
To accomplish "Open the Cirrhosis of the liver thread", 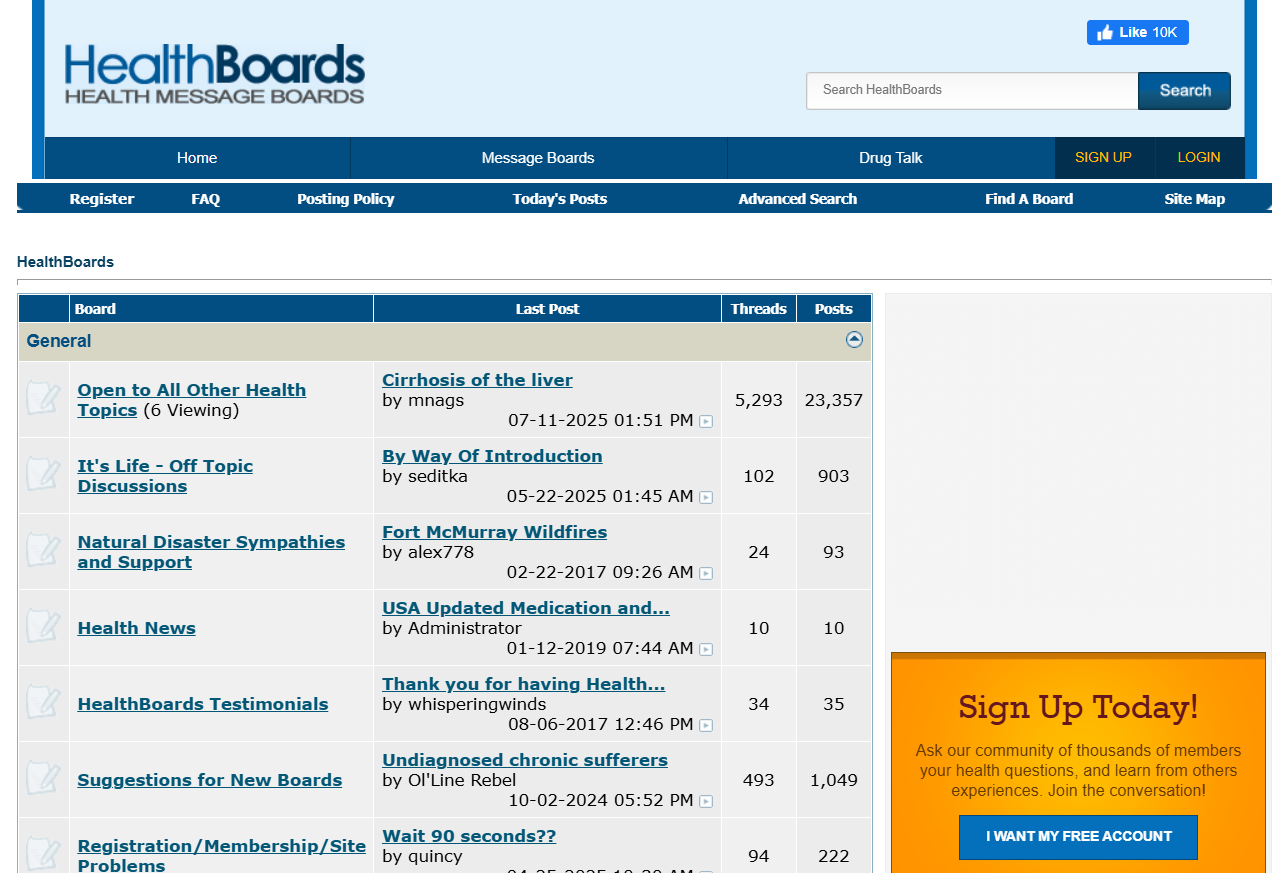I will coord(477,380).
